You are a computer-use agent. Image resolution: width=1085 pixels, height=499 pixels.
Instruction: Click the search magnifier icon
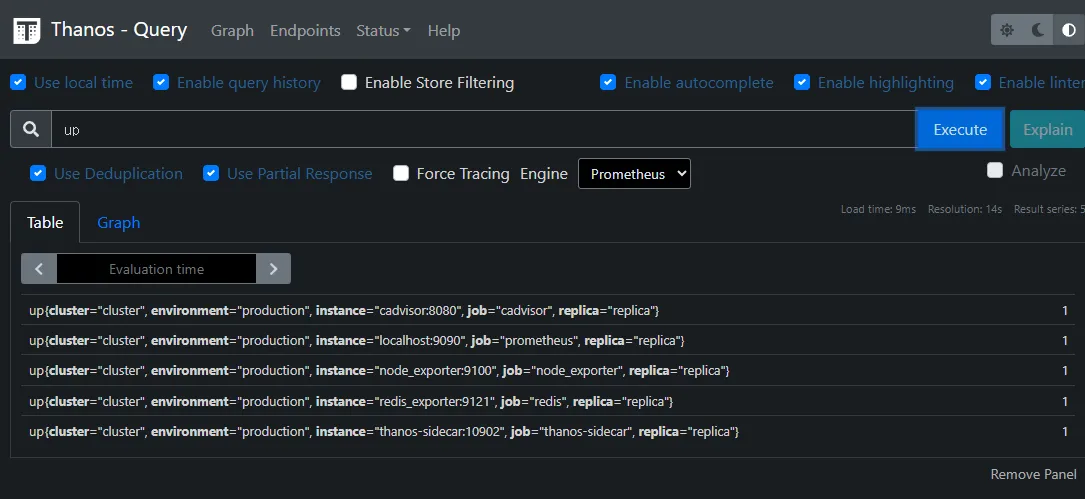click(x=31, y=129)
